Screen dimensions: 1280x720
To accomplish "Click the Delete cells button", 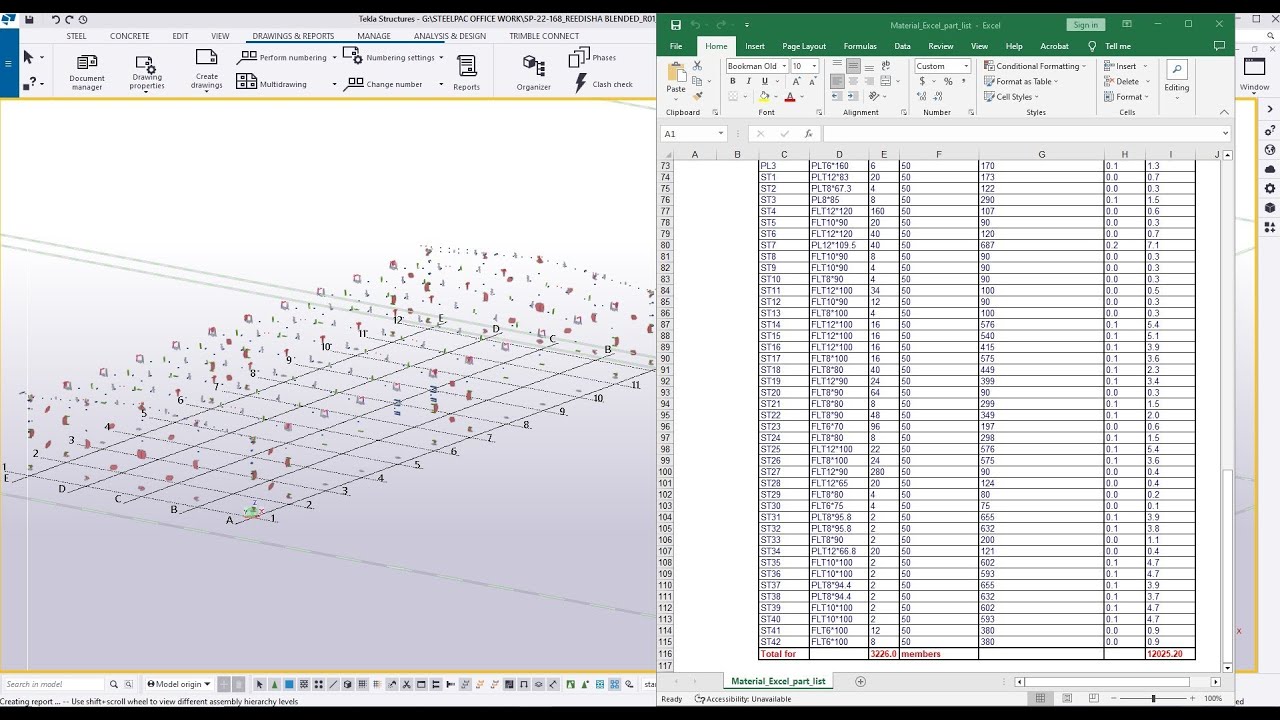I will (x=1127, y=81).
